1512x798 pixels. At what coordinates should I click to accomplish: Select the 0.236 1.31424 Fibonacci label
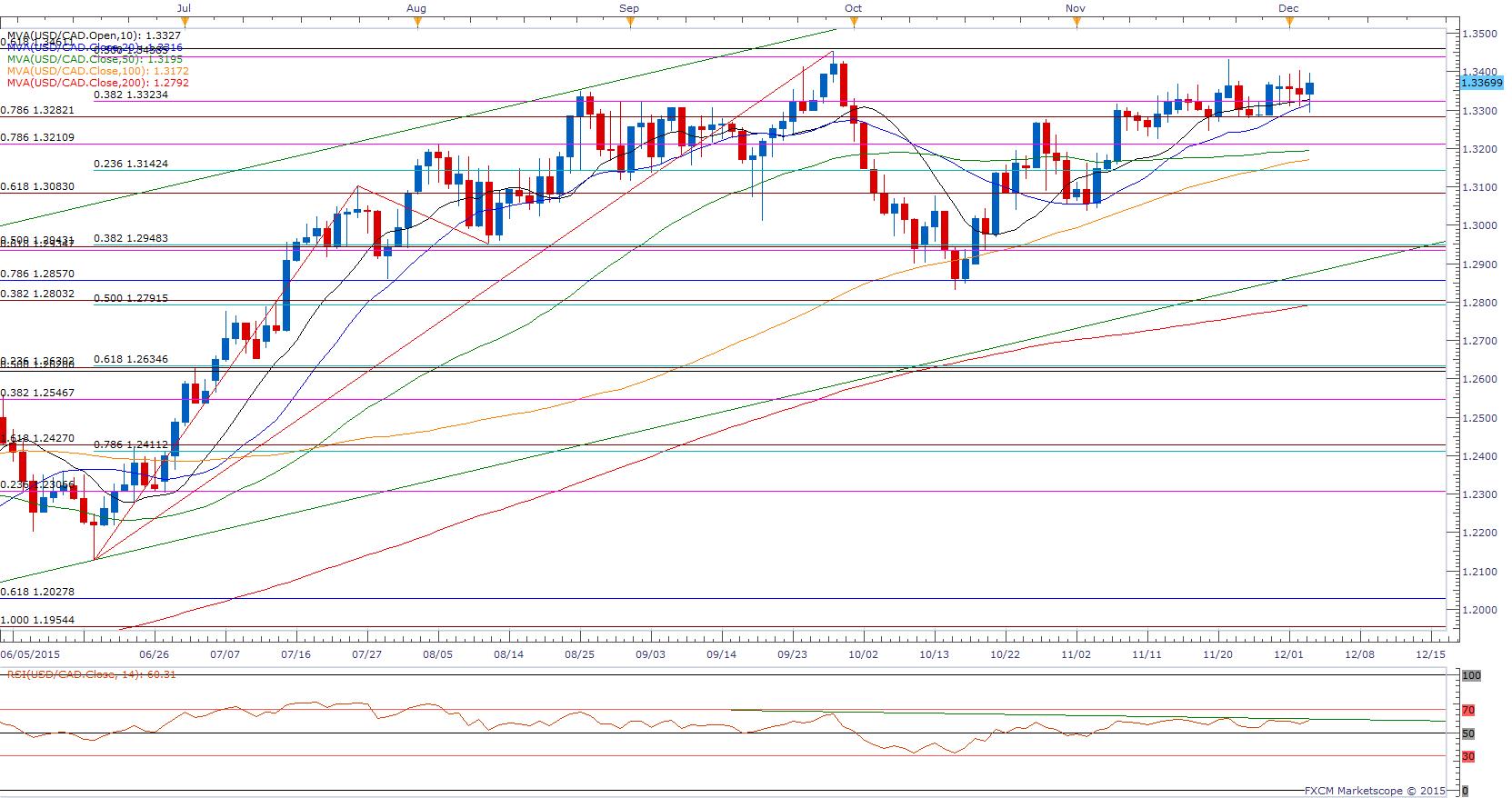(x=131, y=164)
